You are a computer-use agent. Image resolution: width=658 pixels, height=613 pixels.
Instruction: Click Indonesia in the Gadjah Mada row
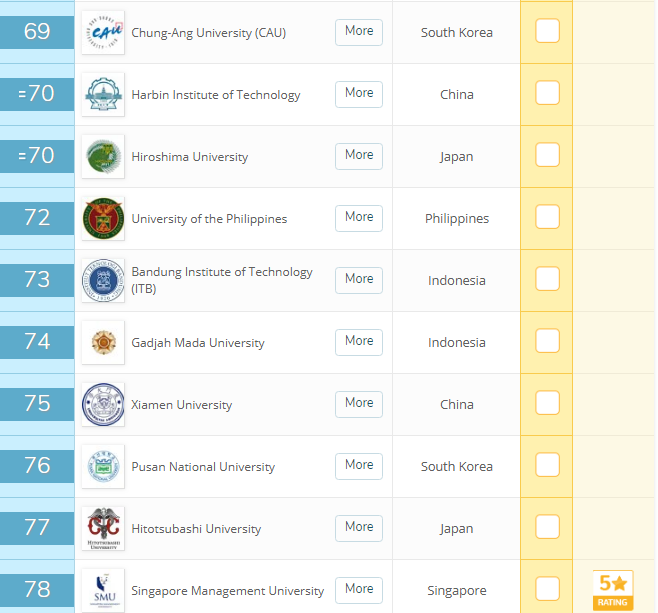pos(457,343)
